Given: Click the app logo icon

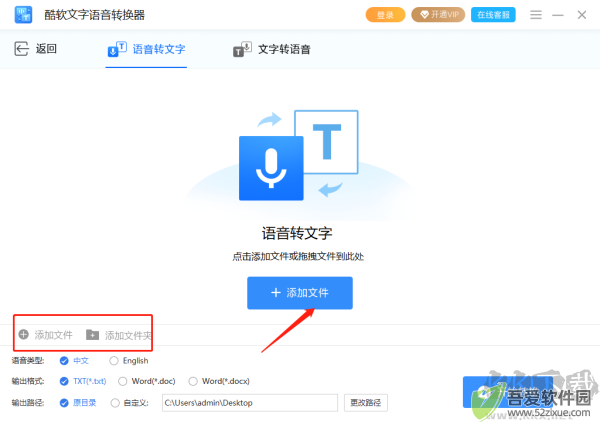Looking at the screenshot, I should click(x=23, y=15).
